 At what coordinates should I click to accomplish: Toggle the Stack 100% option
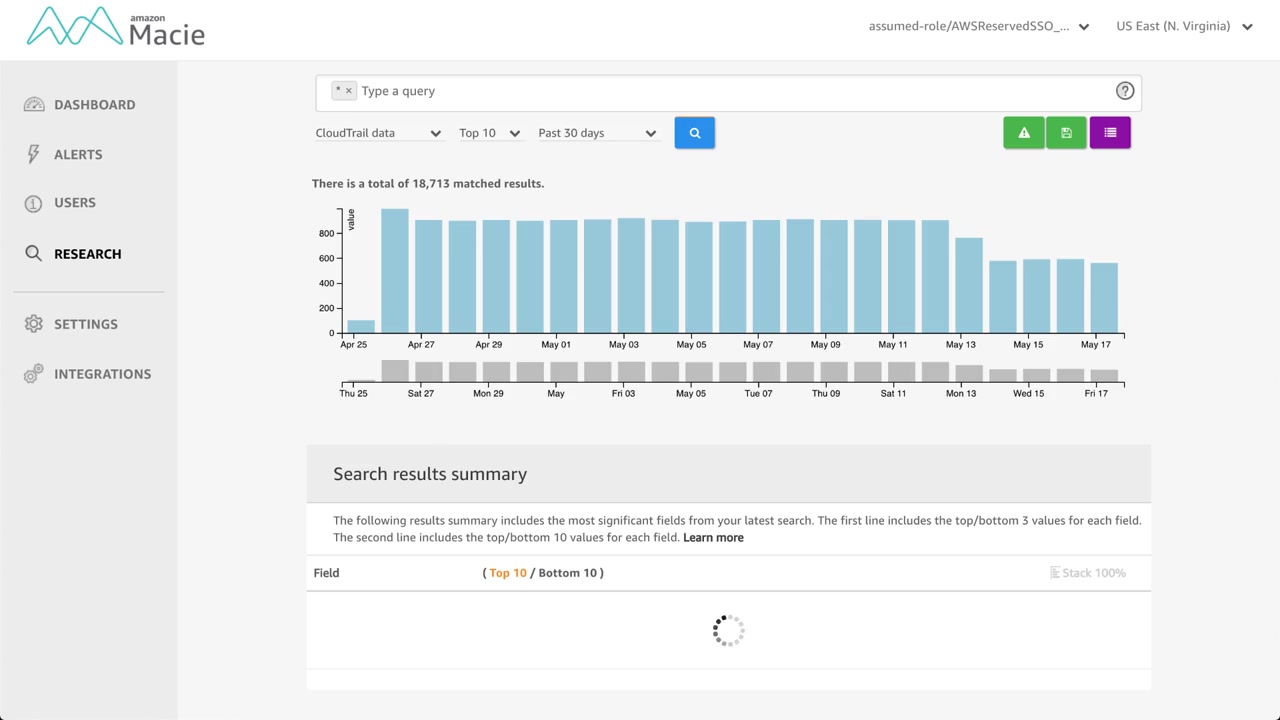pos(1088,573)
